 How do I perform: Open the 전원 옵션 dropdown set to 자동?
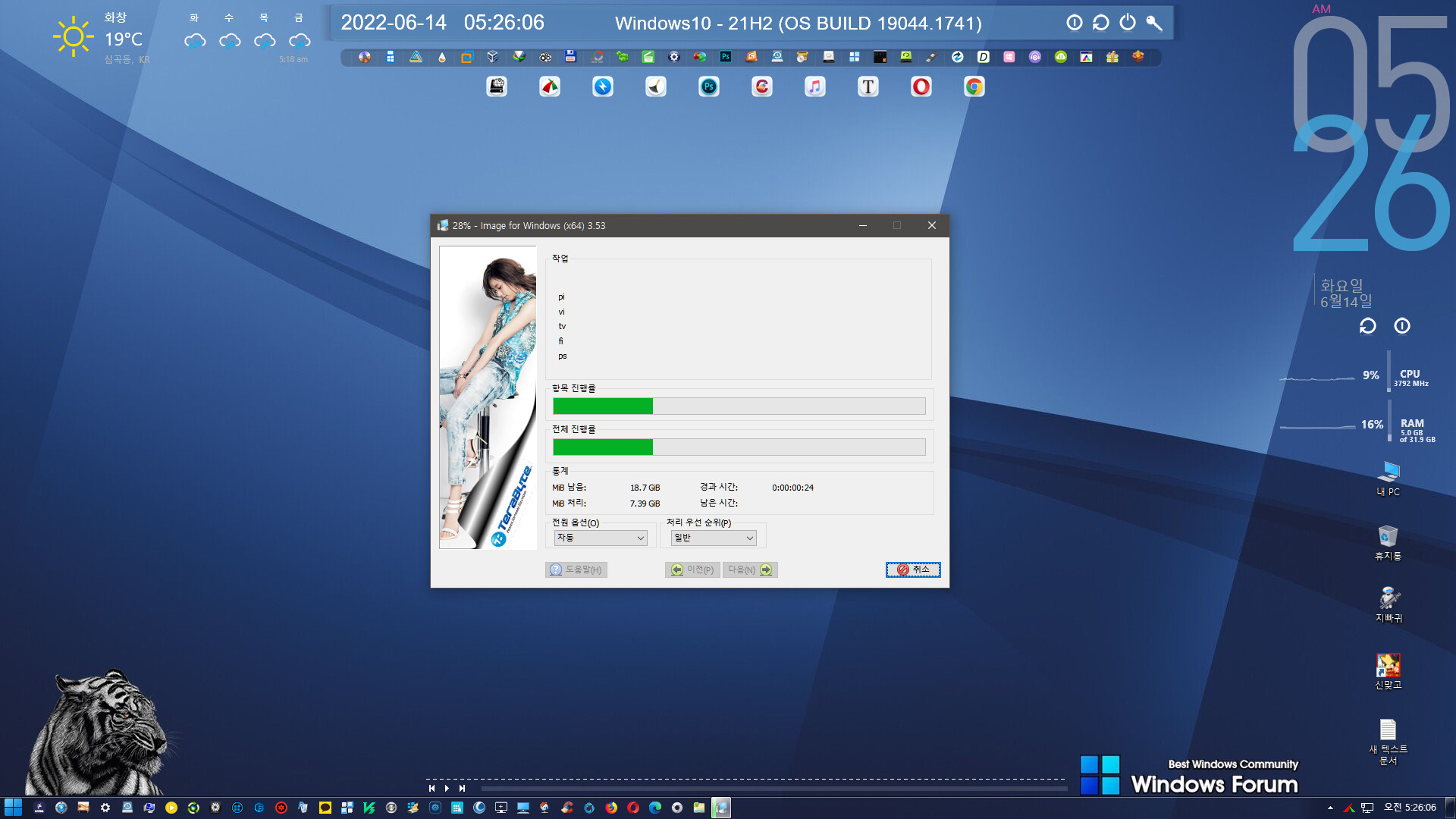601,538
